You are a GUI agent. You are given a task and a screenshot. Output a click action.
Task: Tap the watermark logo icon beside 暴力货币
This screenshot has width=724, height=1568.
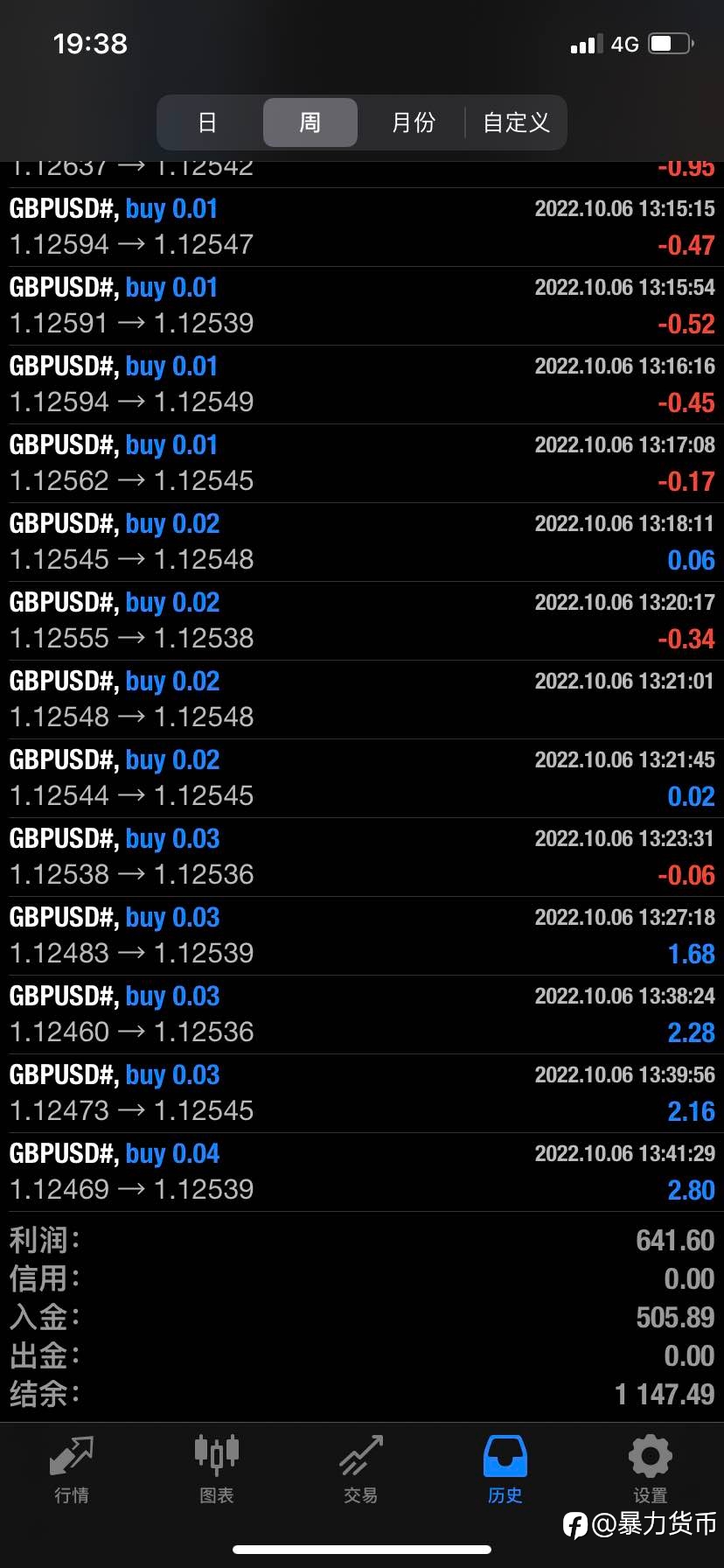tap(575, 1525)
